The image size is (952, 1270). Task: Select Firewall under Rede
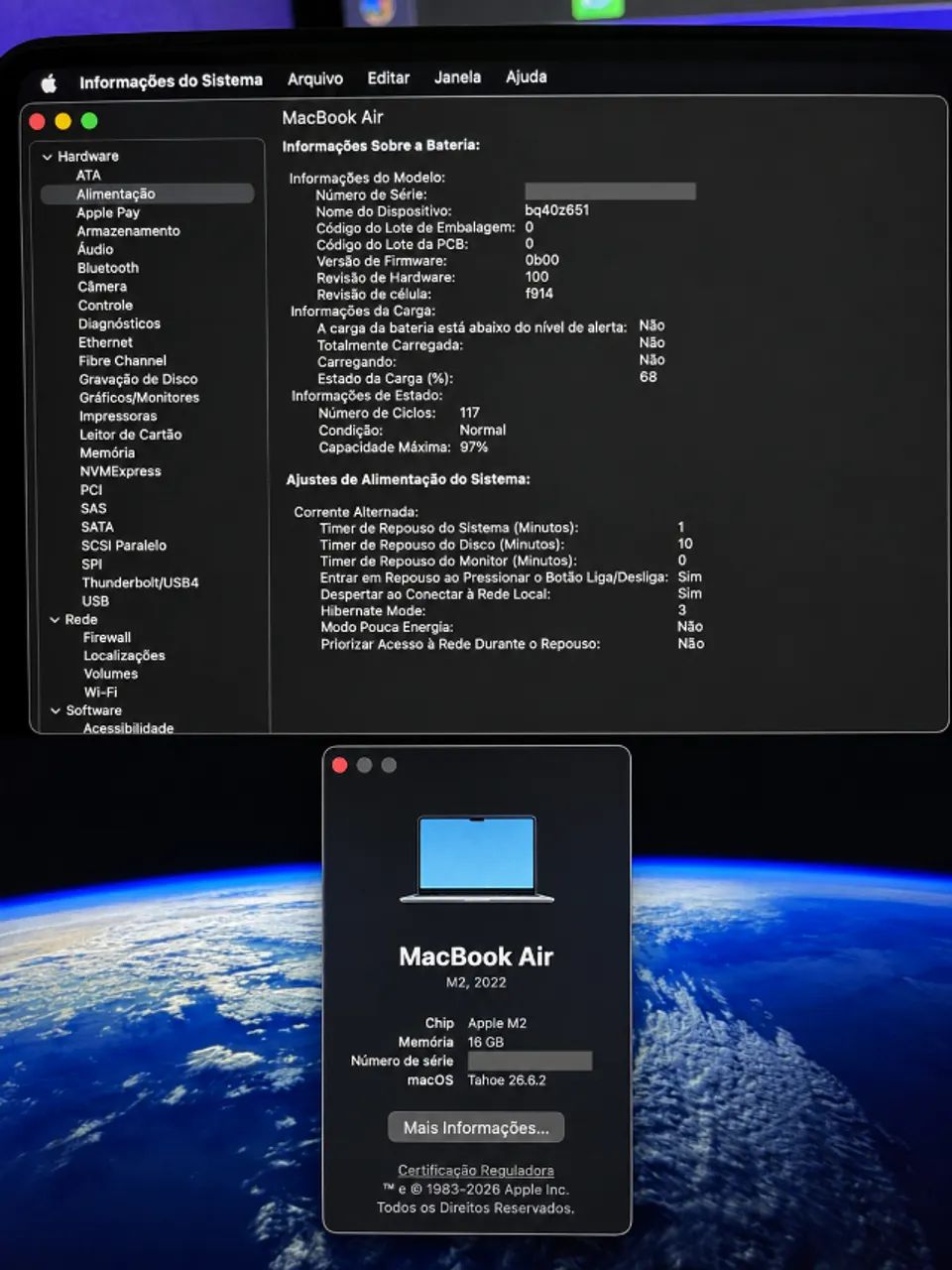(x=107, y=638)
